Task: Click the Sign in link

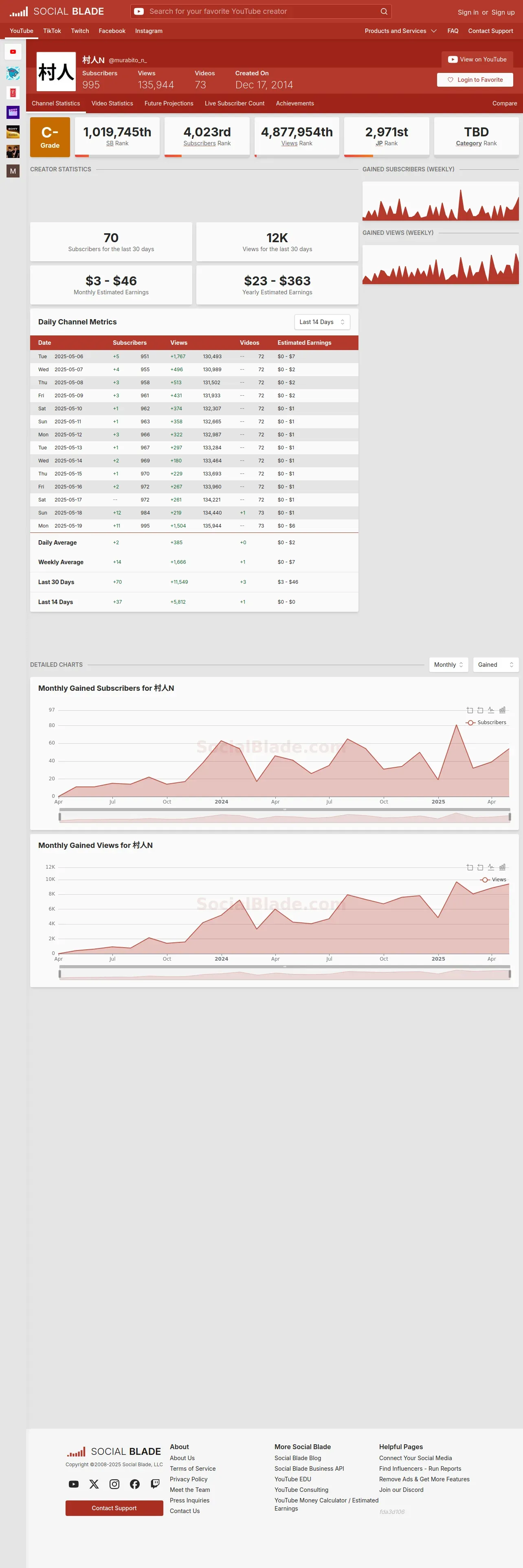Action: pyautogui.click(x=468, y=12)
